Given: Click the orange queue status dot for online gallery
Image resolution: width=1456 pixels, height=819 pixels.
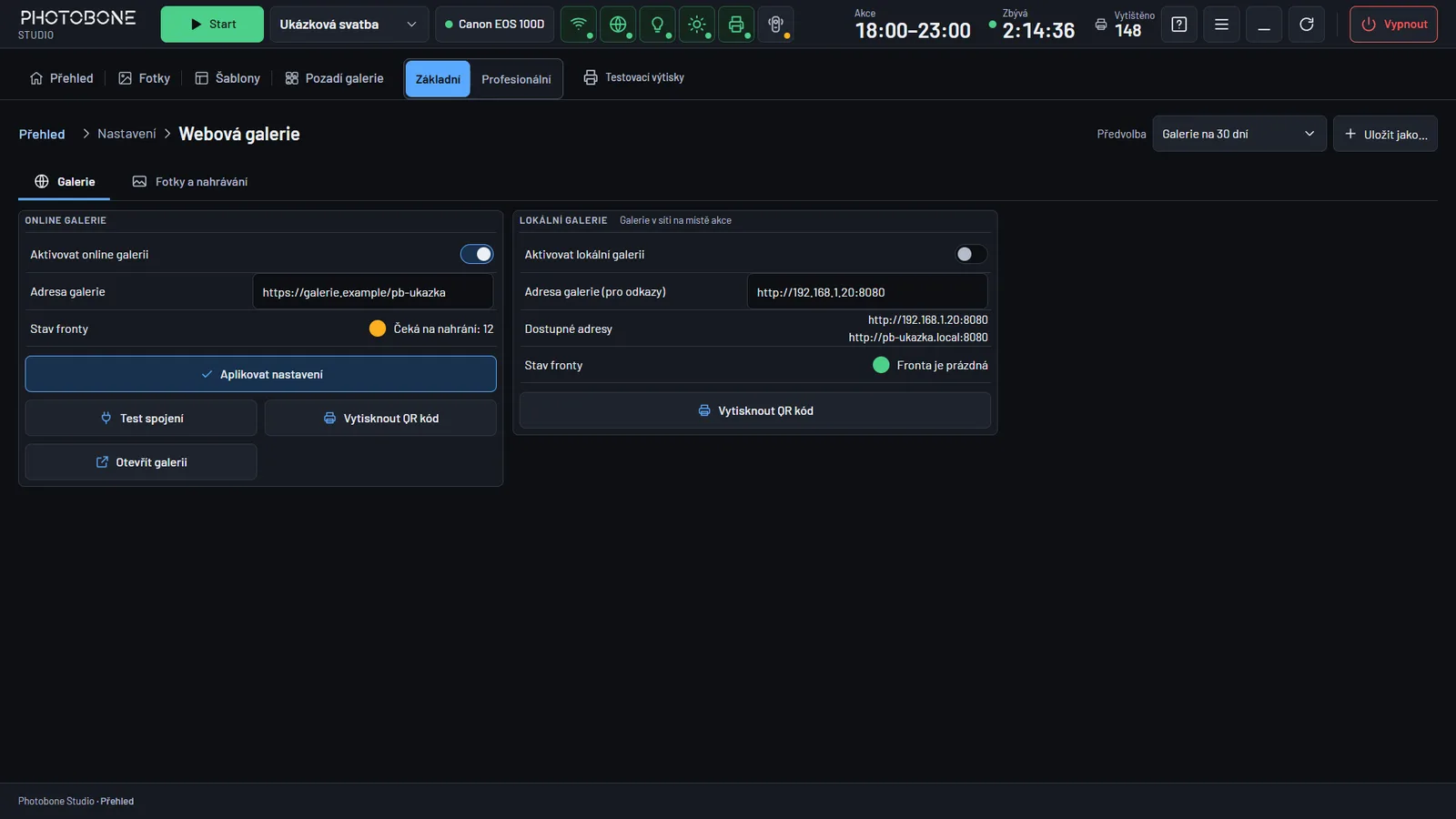Looking at the screenshot, I should pyautogui.click(x=378, y=329).
